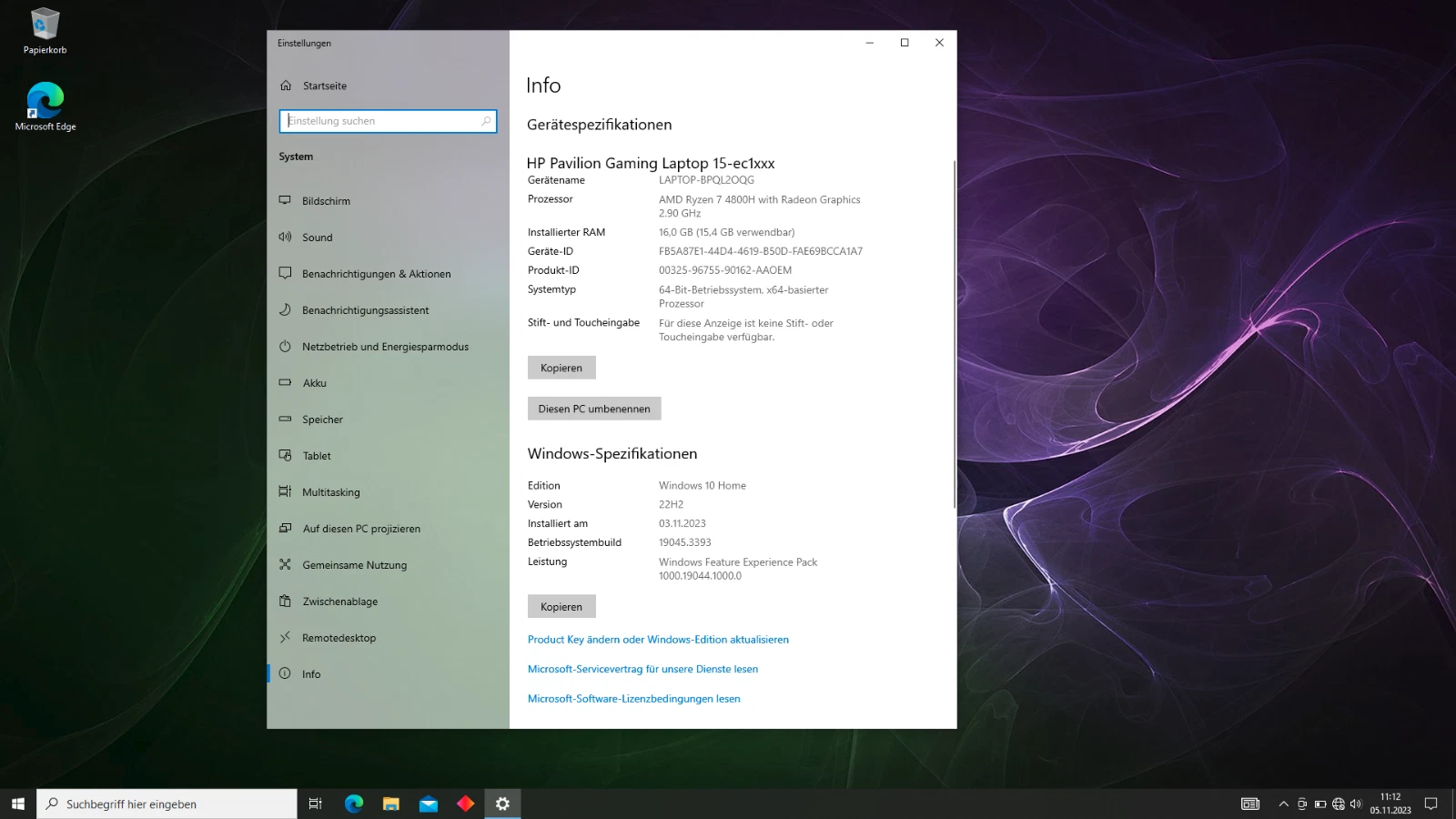
Task: Open Windows Start menu
Action: point(18,804)
